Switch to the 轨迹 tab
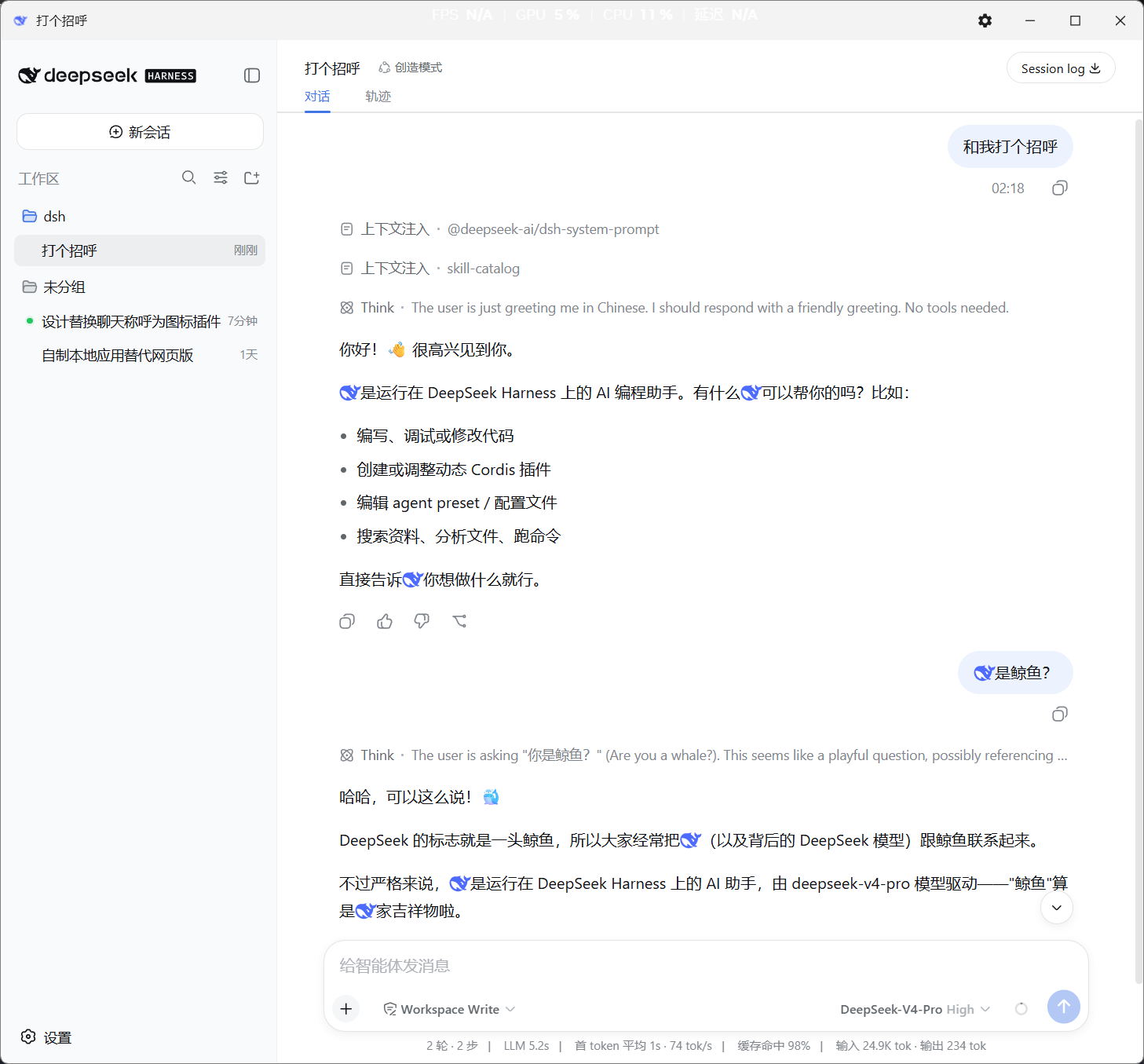The image size is (1144, 1064). (378, 97)
